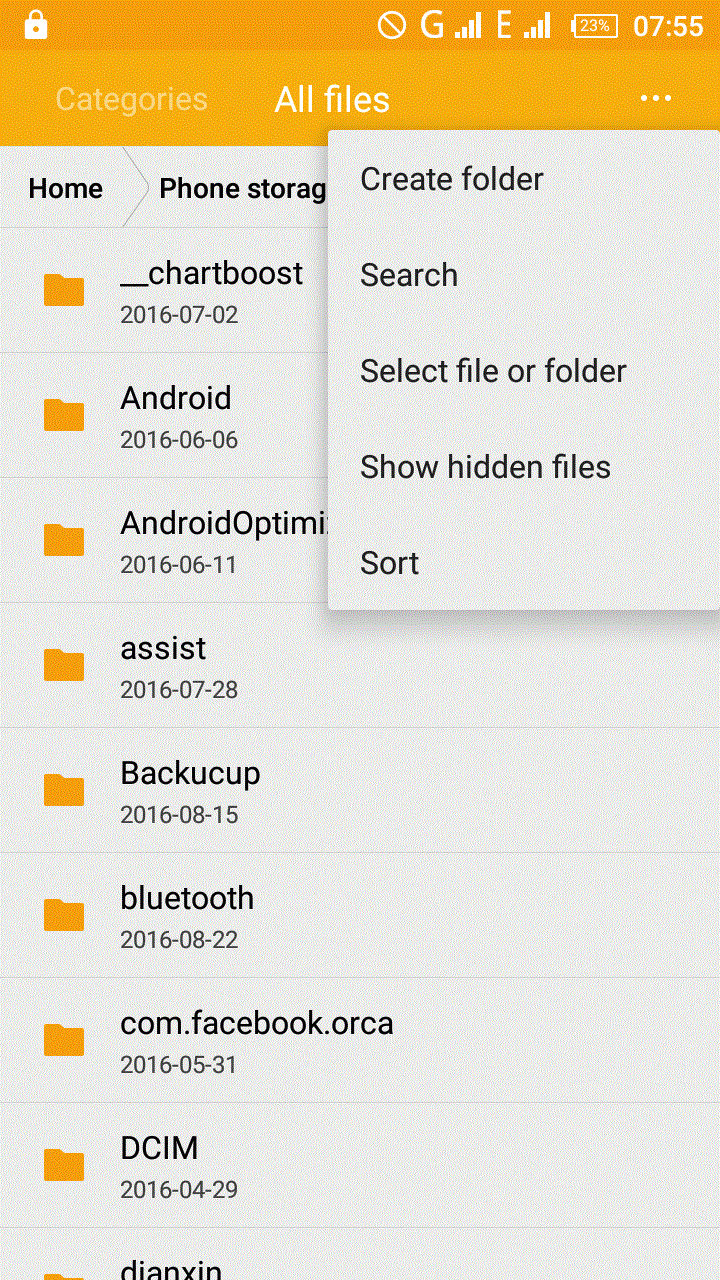Open the Backucup folder icon
This screenshot has height=1280, width=720.
click(x=64, y=790)
